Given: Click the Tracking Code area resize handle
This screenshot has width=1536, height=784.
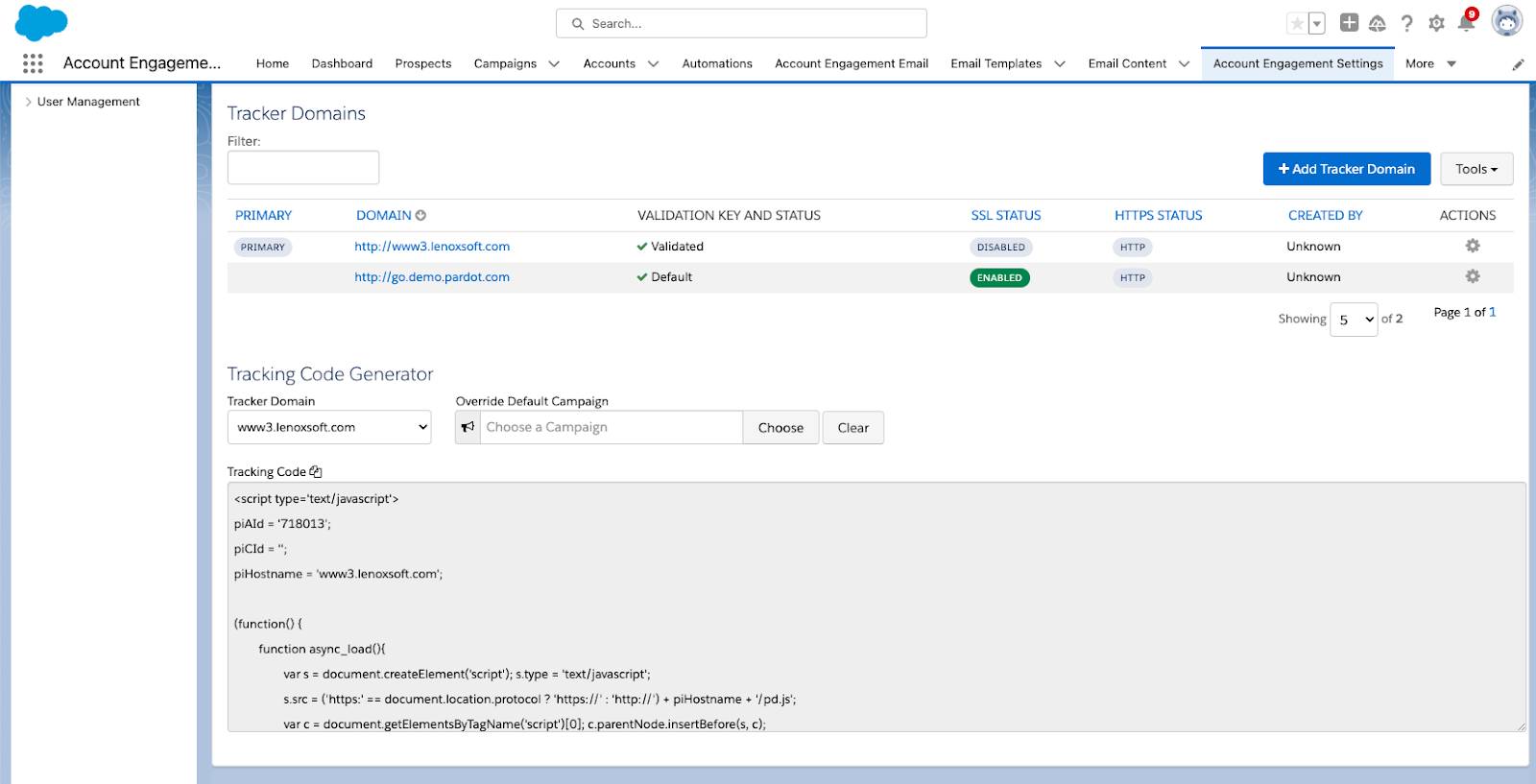Looking at the screenshot, I should tap(1521, 726).
